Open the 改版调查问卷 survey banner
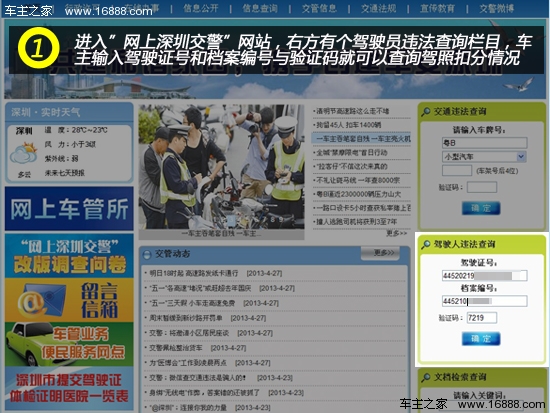This screenshot has height=413, width=550. pyautogui.click(x=69, y=256)
